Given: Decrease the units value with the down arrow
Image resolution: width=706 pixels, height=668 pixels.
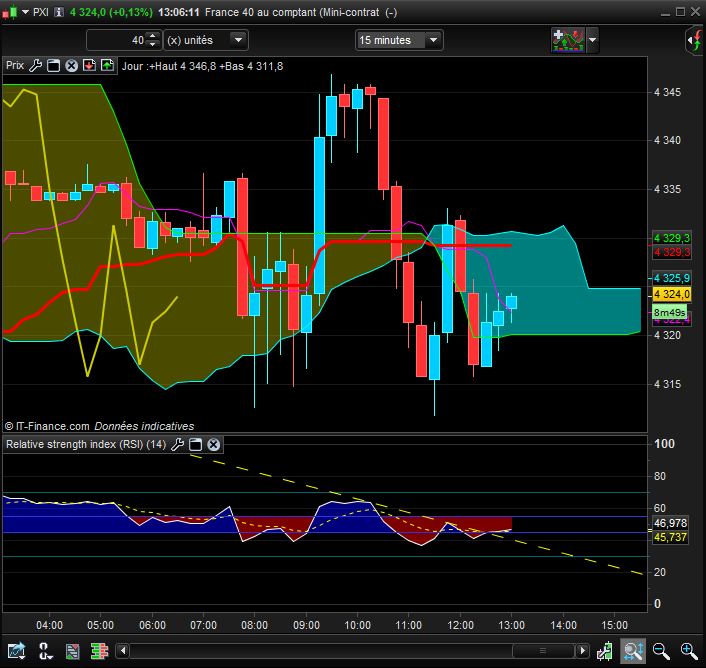Looking at the screenshot, I should 153,45.
